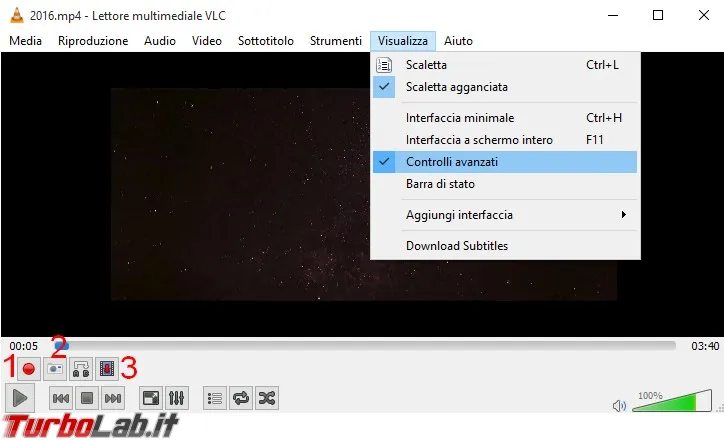Viewport: 724px width, 440px height.
Task: Toggle shuffle (random) playback
Action: (267, 398)
